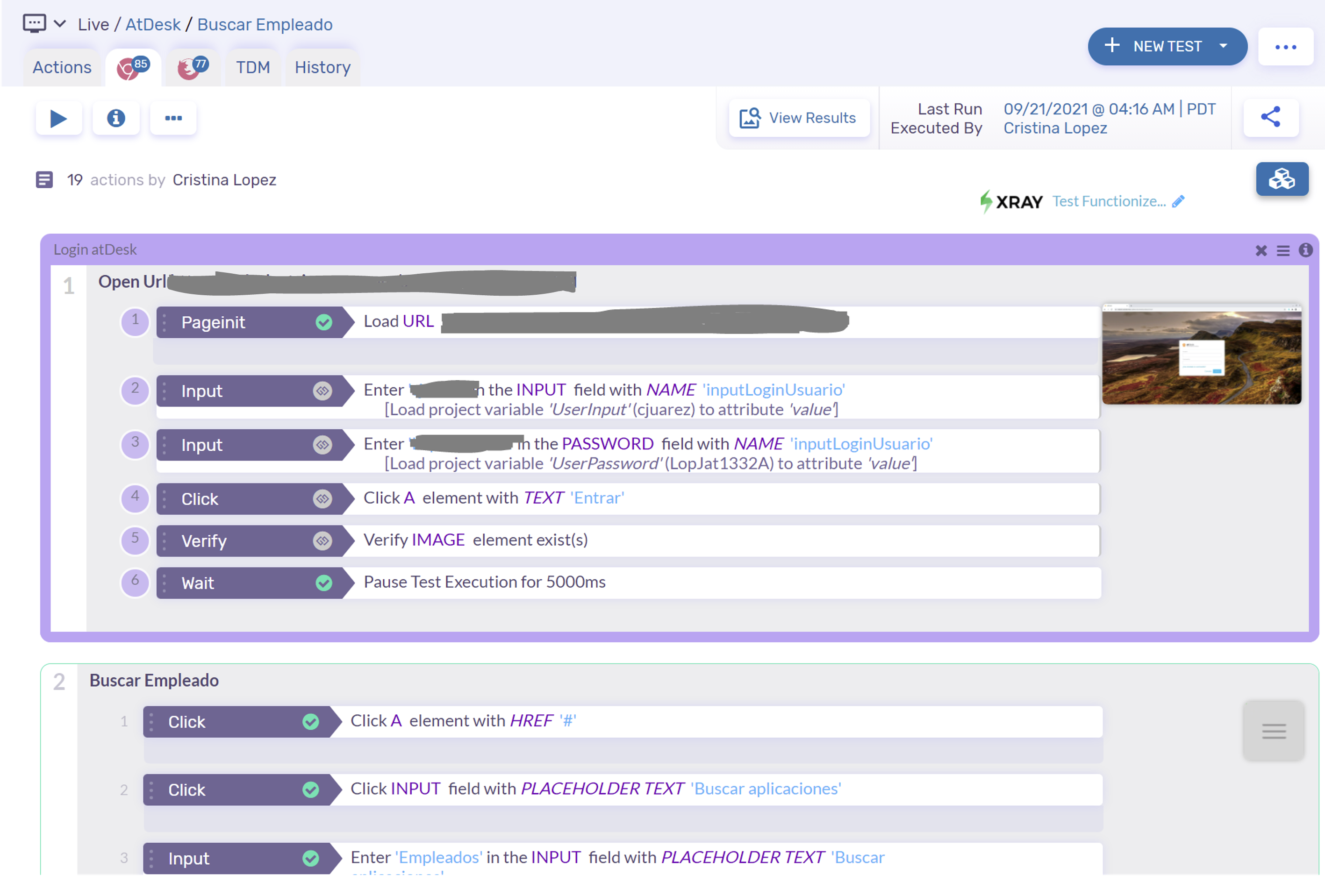Click the share icon
1325x896 pixels.
click(x=1271, y=117)
